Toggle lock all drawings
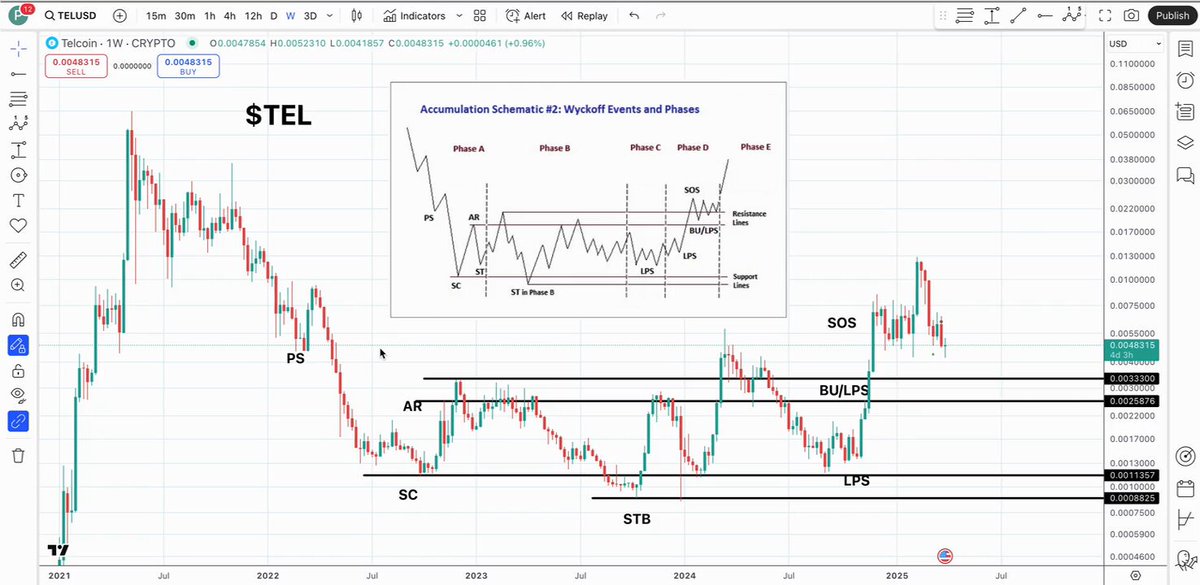The image size is (1200, 585). 18,371
